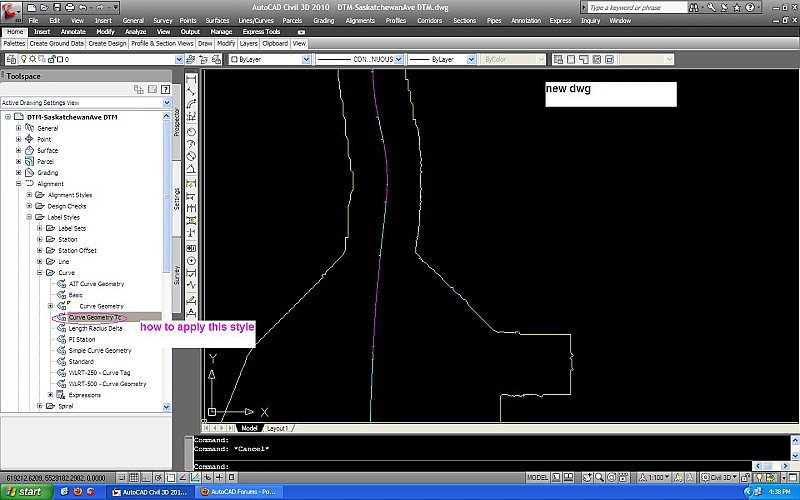Click the Create Ground Data panel button
This screenshot has width=800, height=500.
(x=56, y=44)
